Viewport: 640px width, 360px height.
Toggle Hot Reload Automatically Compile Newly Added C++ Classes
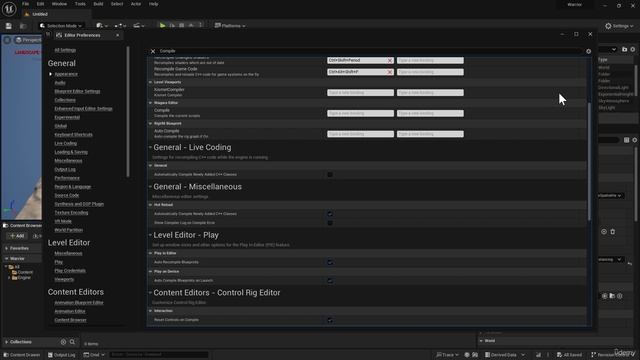click(330, 214)
